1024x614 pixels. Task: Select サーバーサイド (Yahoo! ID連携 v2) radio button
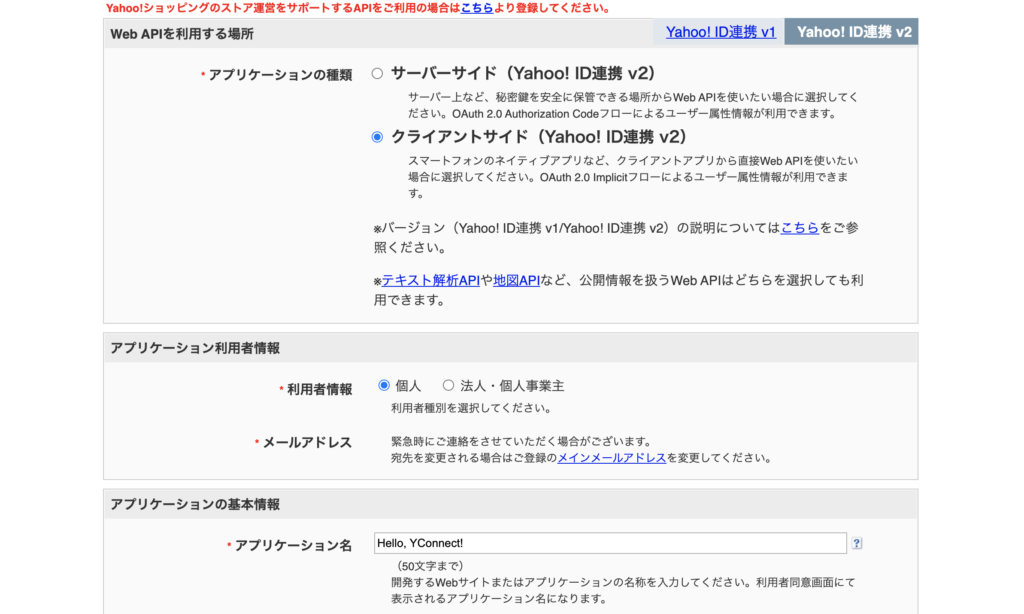(x=377, y=74)
